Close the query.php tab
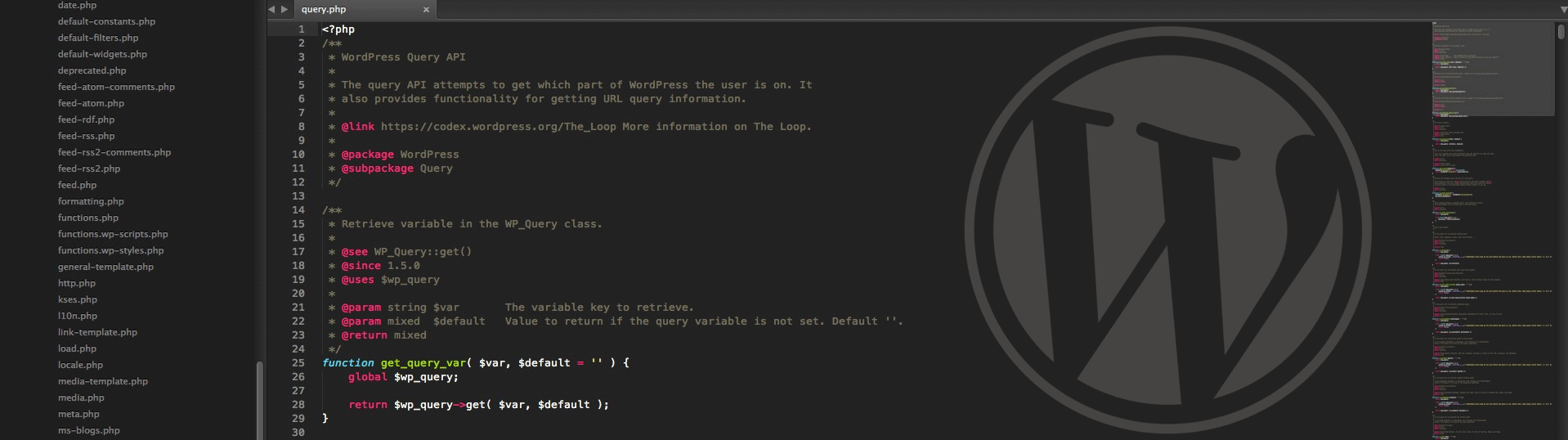This screenshot has width=1568, height=440. point(426,10)
